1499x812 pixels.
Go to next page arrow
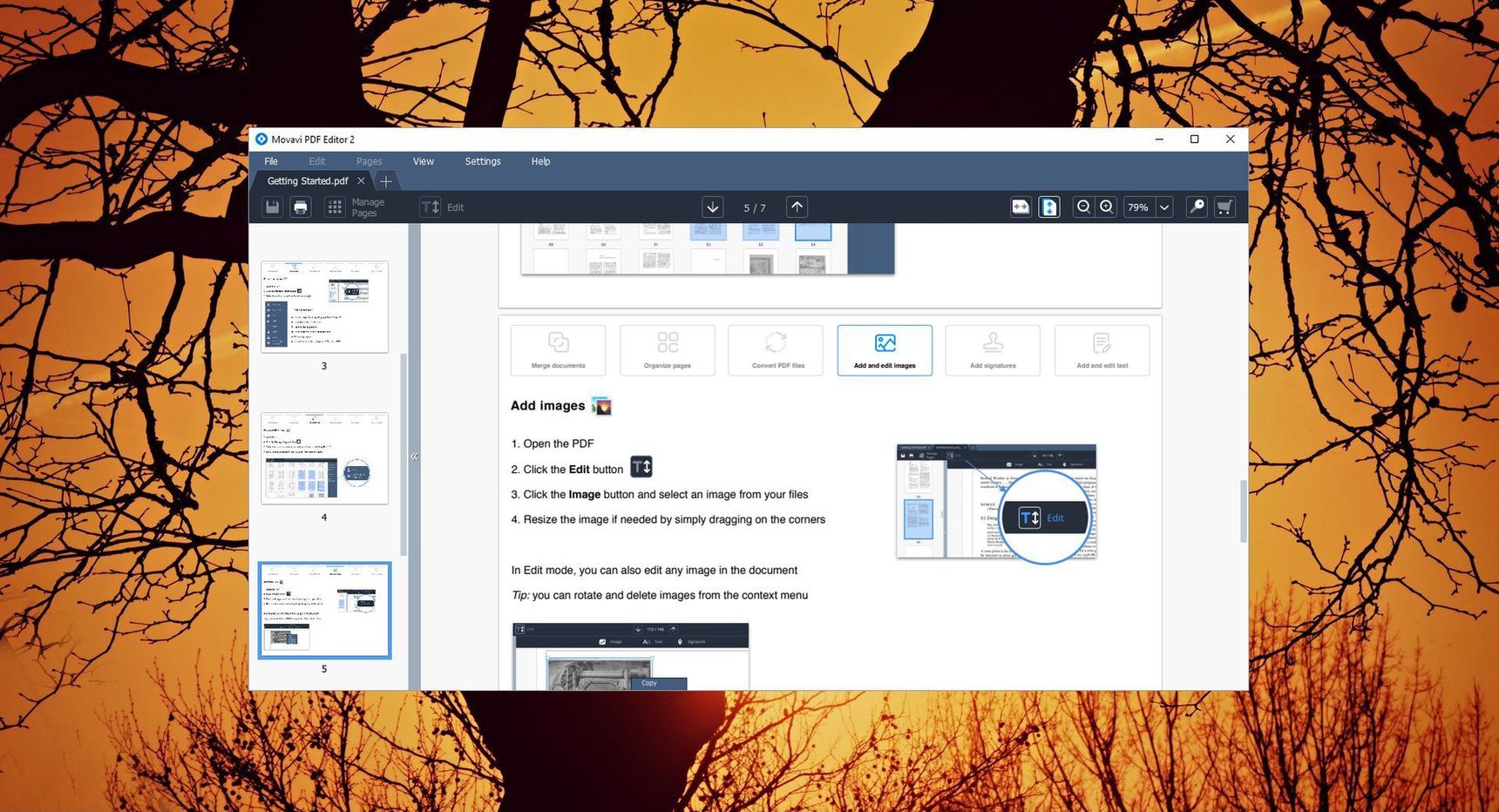pos(713,207)
